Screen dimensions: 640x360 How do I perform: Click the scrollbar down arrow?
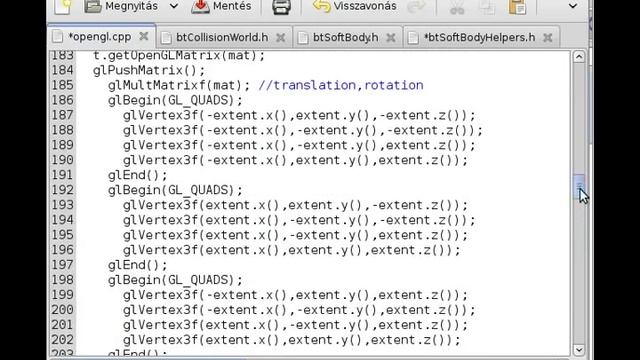tap(579, 350)
